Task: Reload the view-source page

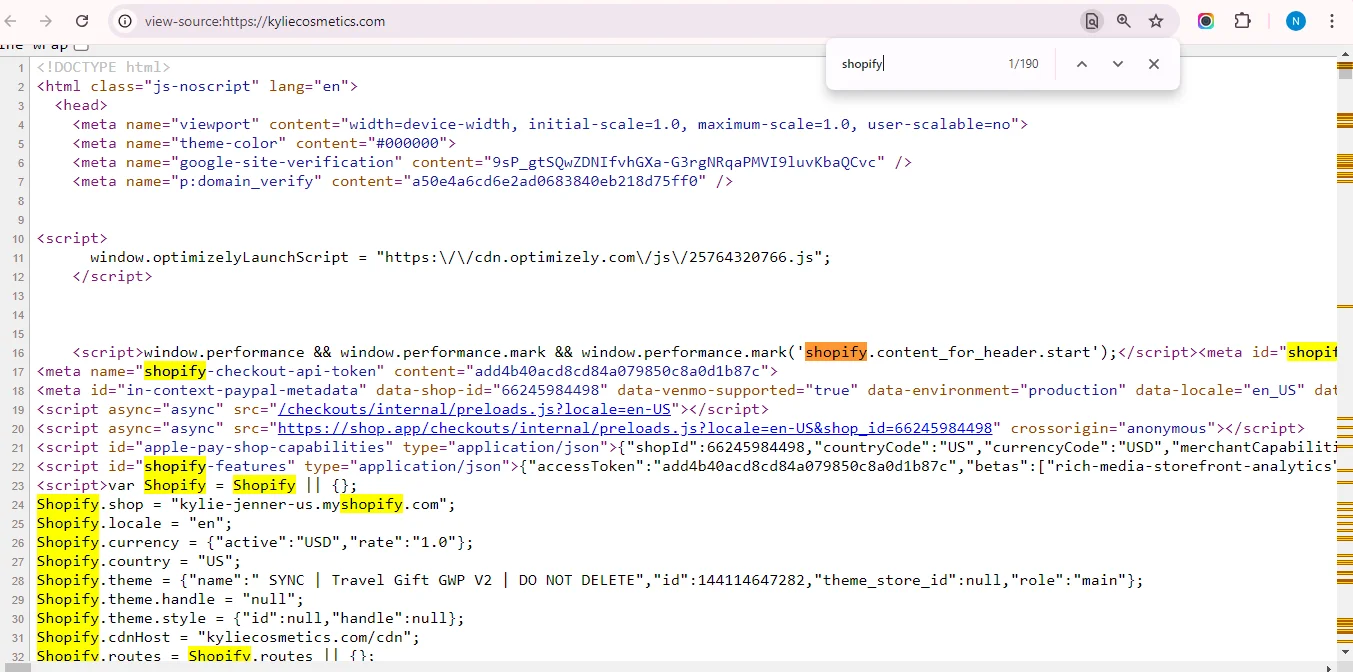Action: coord(82,20)
